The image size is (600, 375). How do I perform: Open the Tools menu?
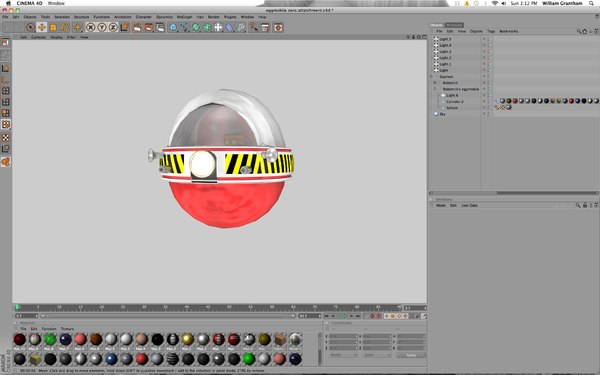point(46,17)
